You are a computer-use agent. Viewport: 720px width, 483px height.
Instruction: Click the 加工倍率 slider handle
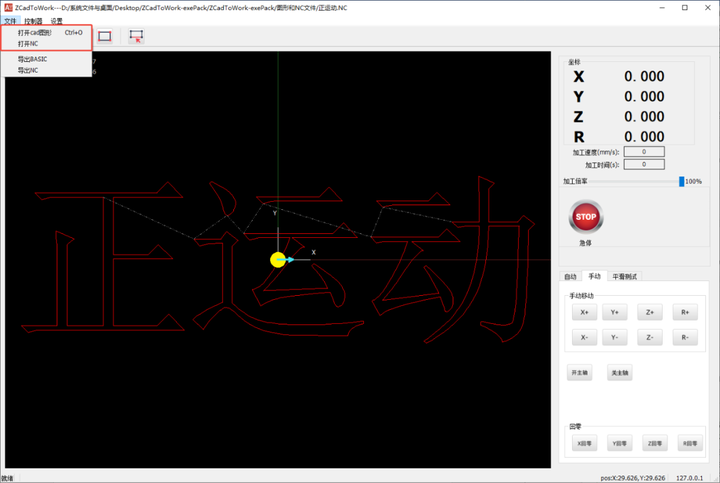click(681, 181)
